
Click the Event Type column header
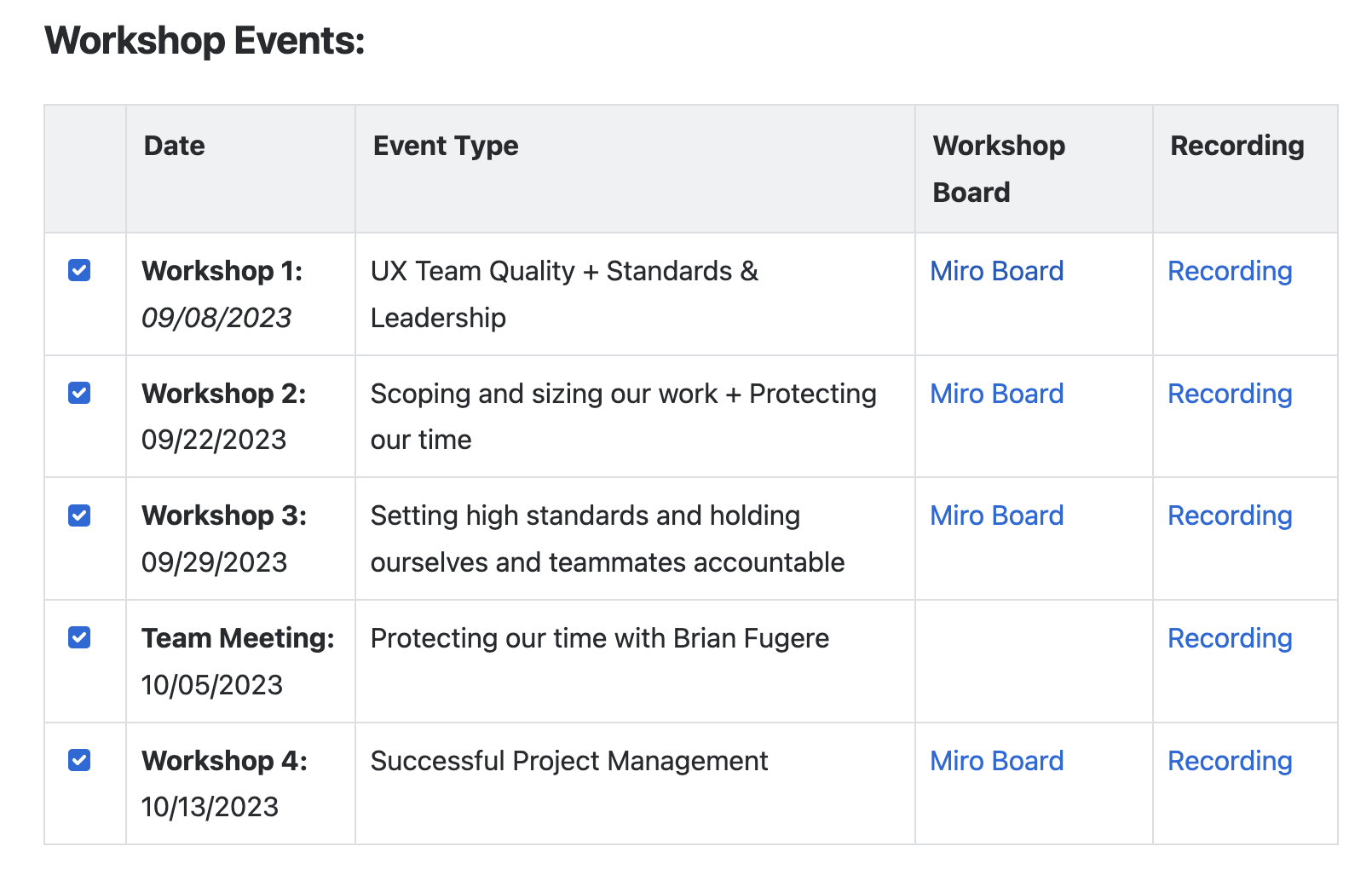[446, 146]
